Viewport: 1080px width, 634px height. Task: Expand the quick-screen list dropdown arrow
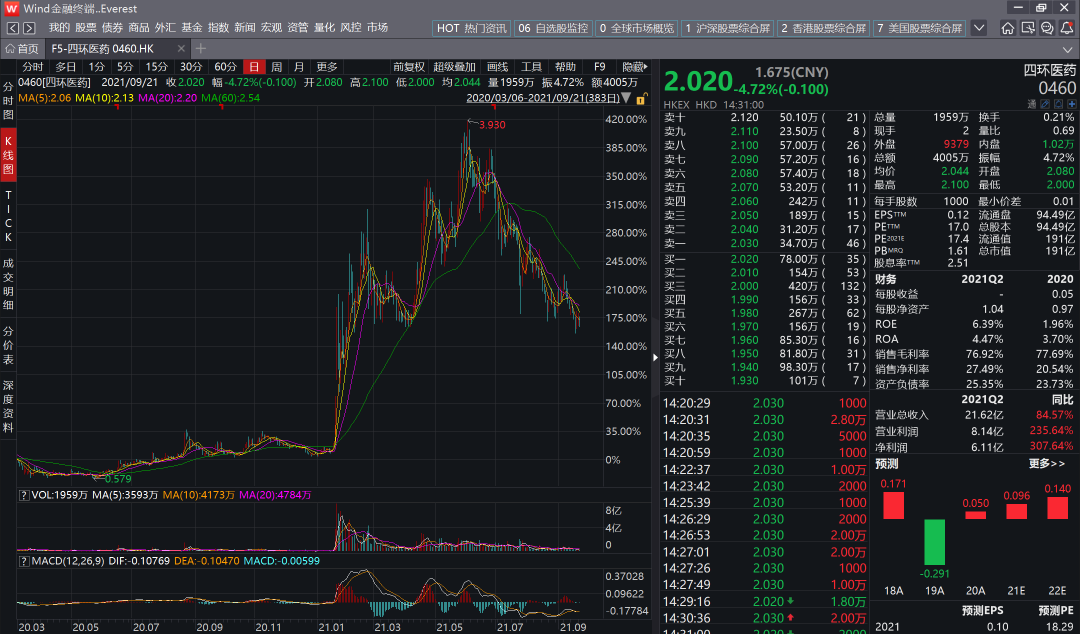tap(979, 28)
